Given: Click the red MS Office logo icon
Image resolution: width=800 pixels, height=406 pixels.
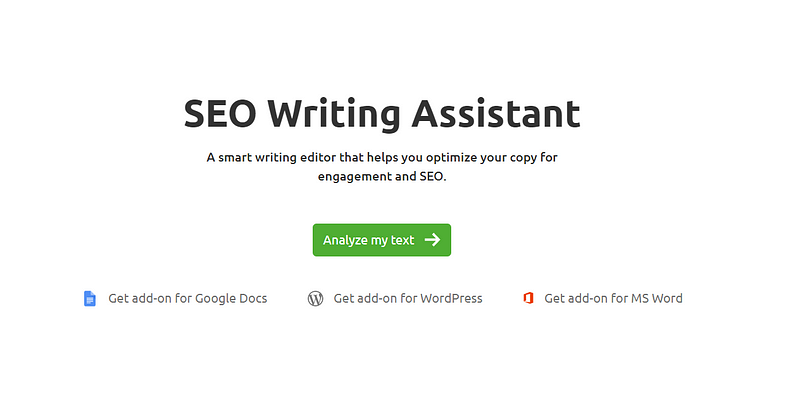Looking at the screenshot, I should click(528, 298).
